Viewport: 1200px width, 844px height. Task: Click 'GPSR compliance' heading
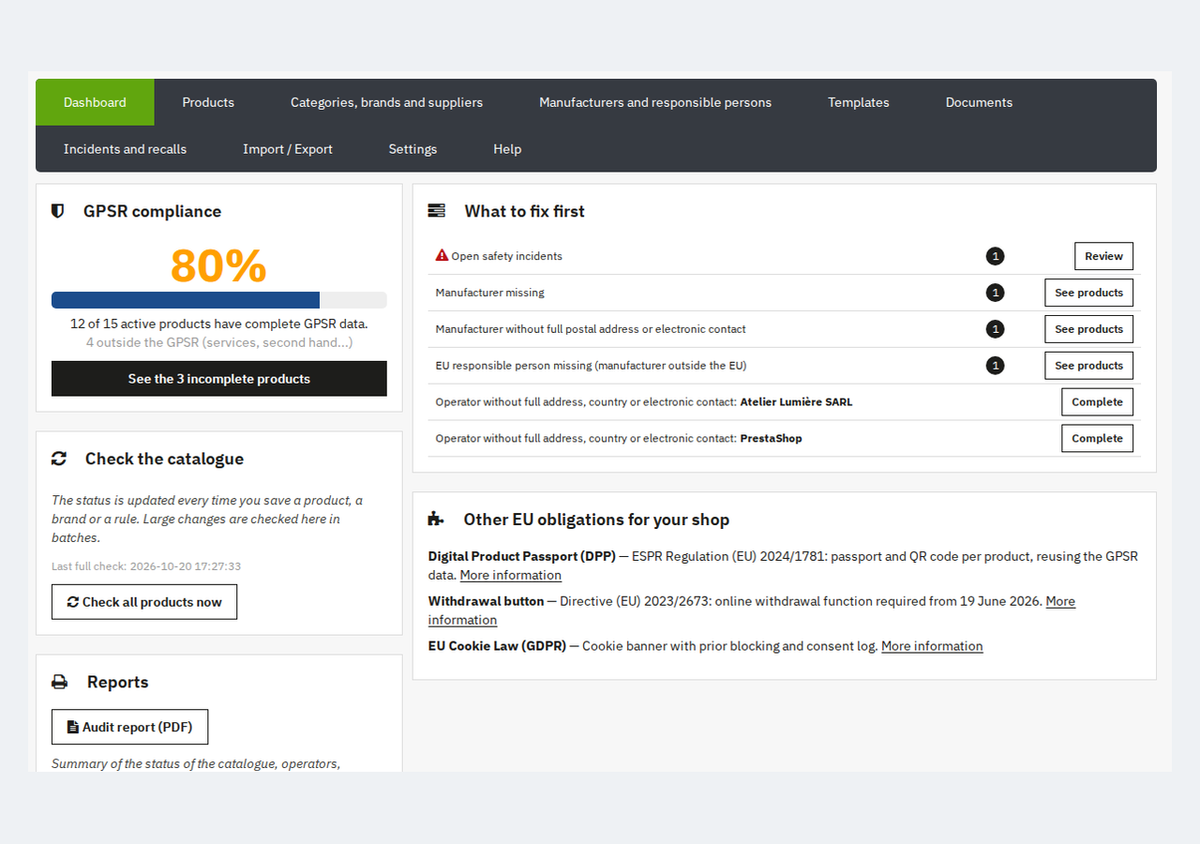152,211
